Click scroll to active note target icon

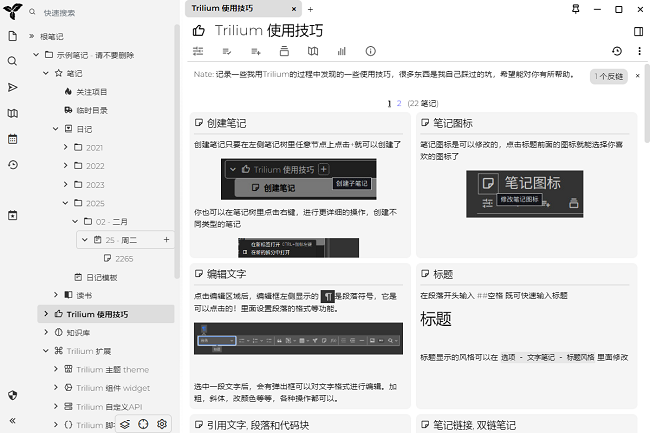point(143,424)
